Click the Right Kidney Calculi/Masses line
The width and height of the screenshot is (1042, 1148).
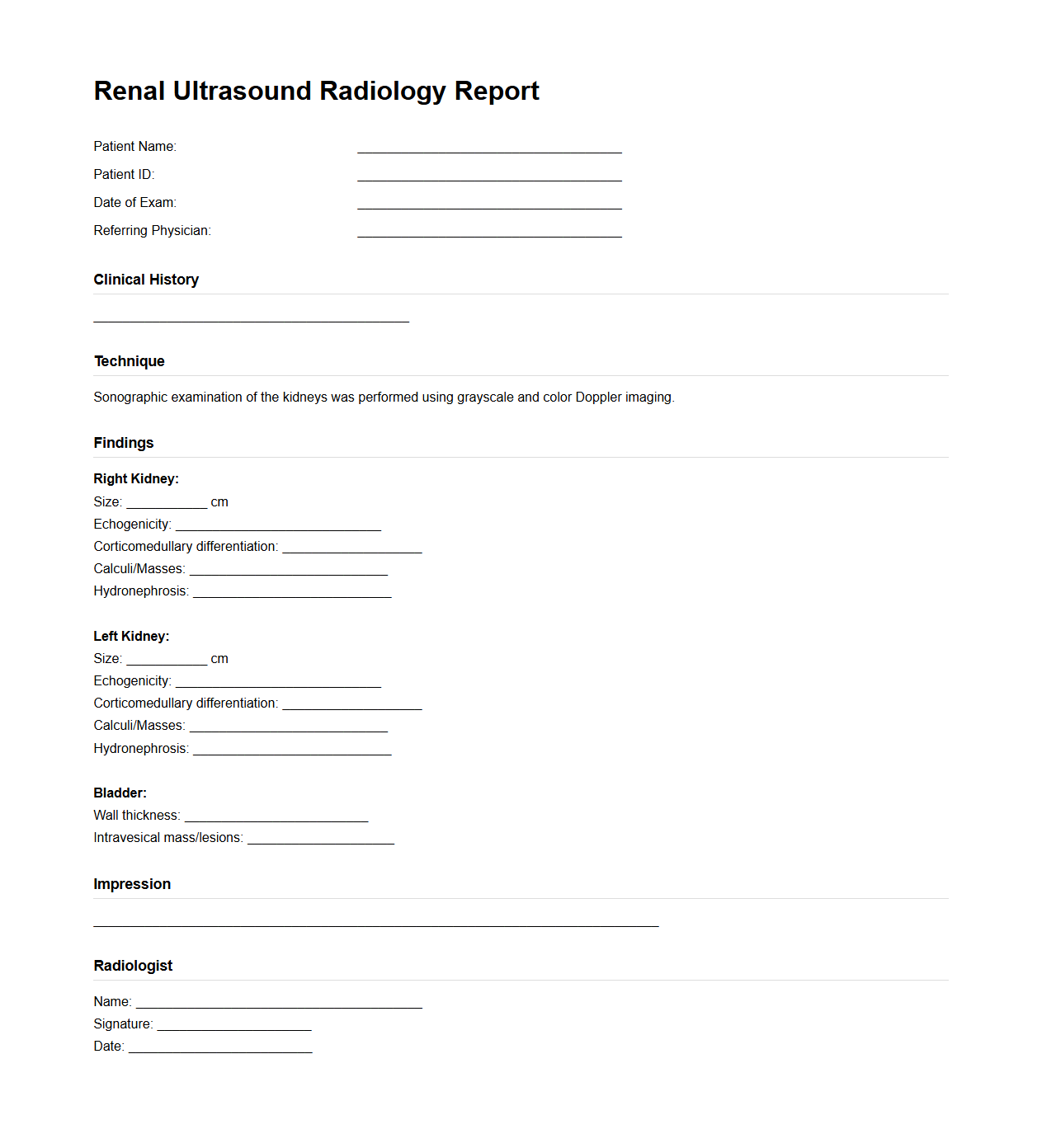click(289, 570)
